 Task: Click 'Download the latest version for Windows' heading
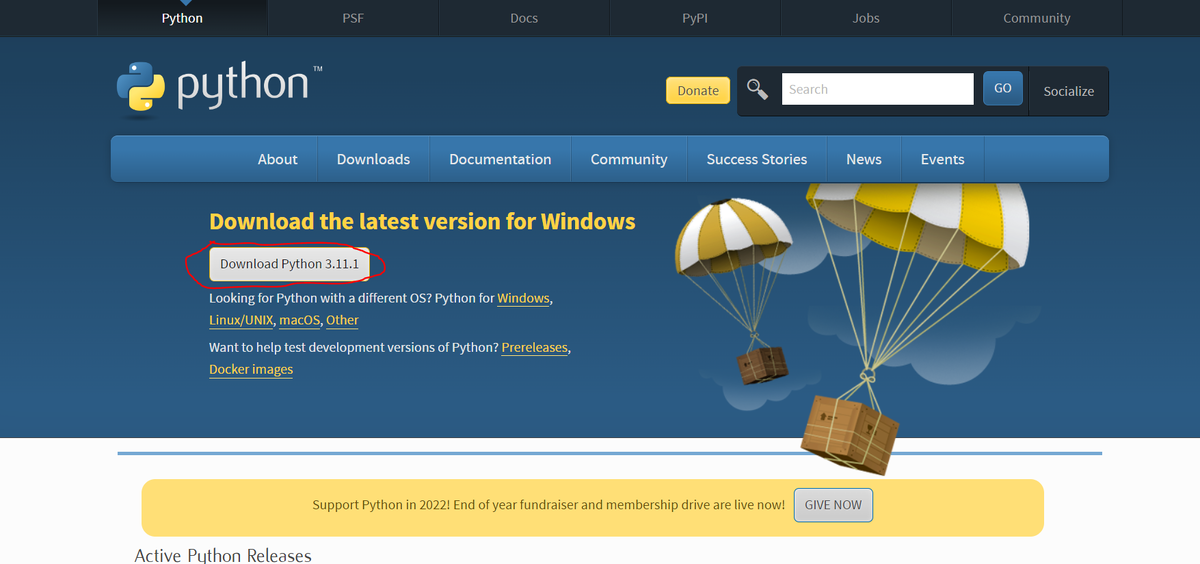[422, 221]
